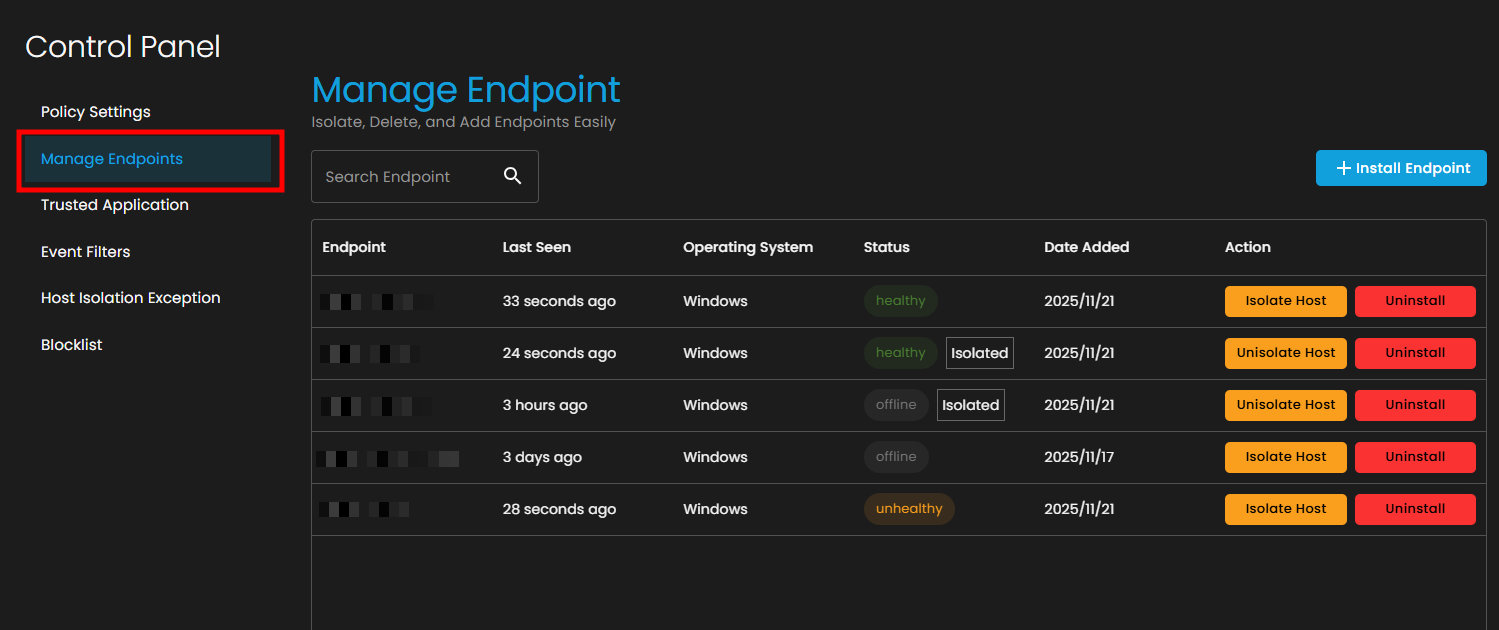Viewport: 1499px width, 630px height.
Task: Click the unhealthy status badge
Action: tap(909, 509)
